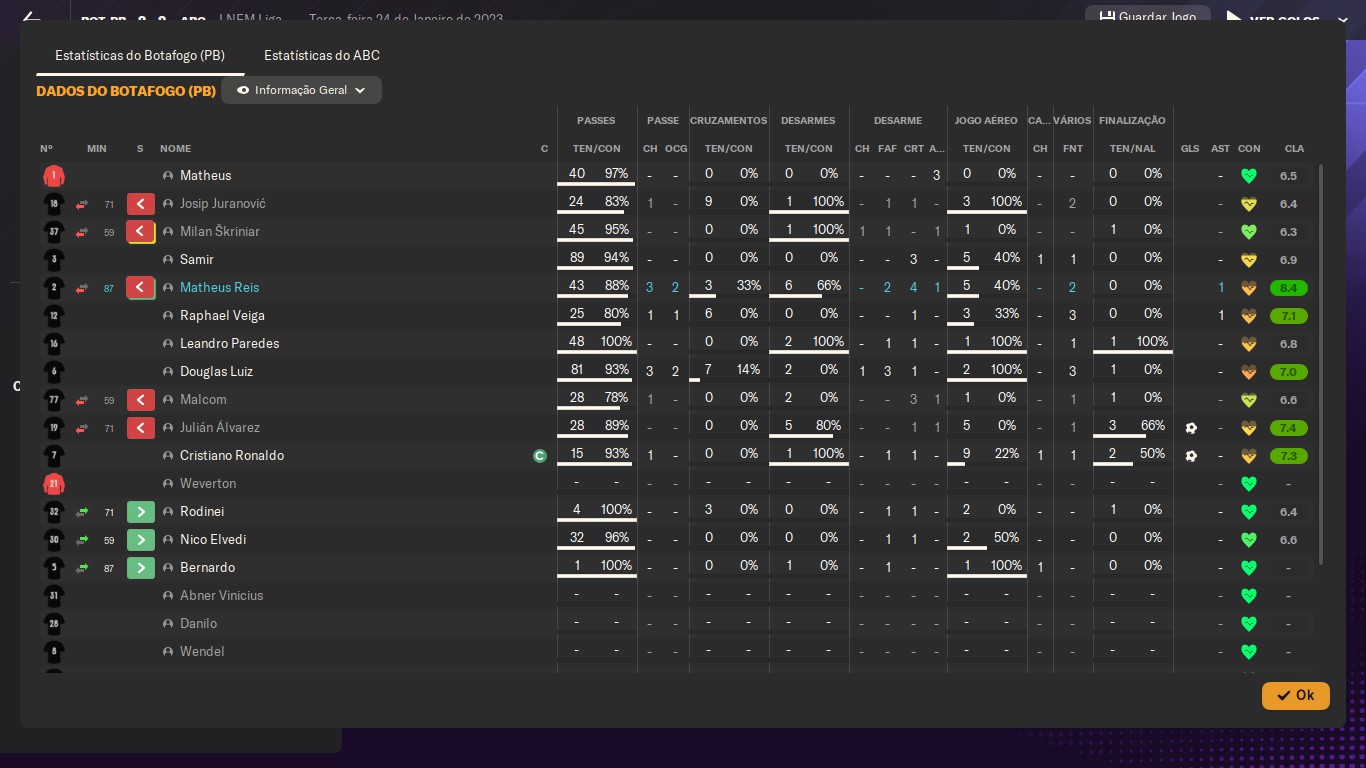Select Estatísticas do Botafogo (PB) tab
The height and width of the screenshot is (768, 1366).
pyautogui.click(x=140, y=56)
